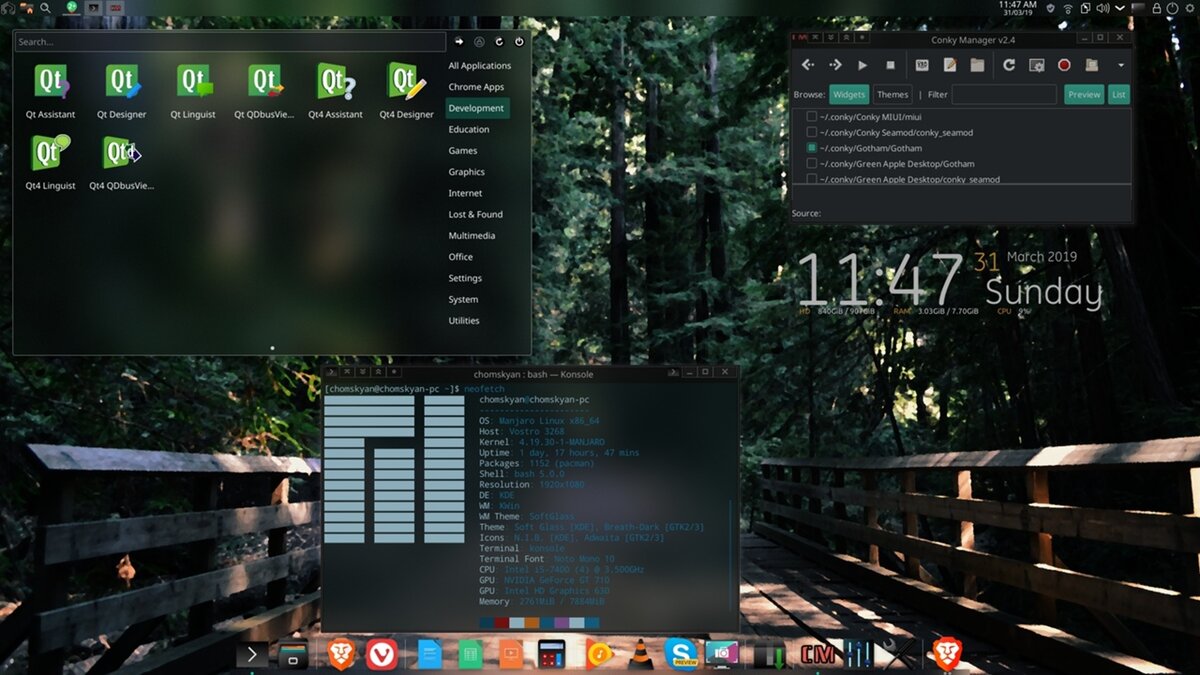Launch Qt4 Assistant from the launcher grid

point(336,80)
